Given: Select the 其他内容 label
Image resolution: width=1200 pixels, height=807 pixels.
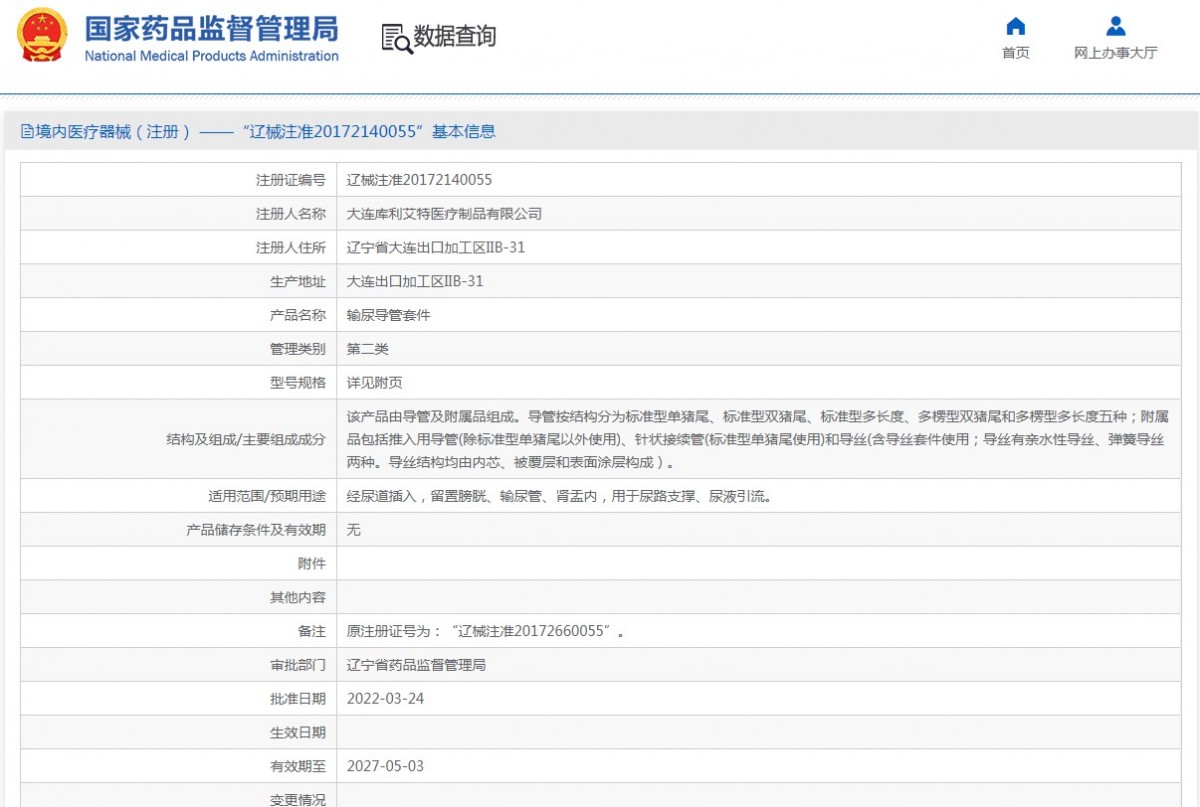Looking at the screenshot, I should click(298, 597).
